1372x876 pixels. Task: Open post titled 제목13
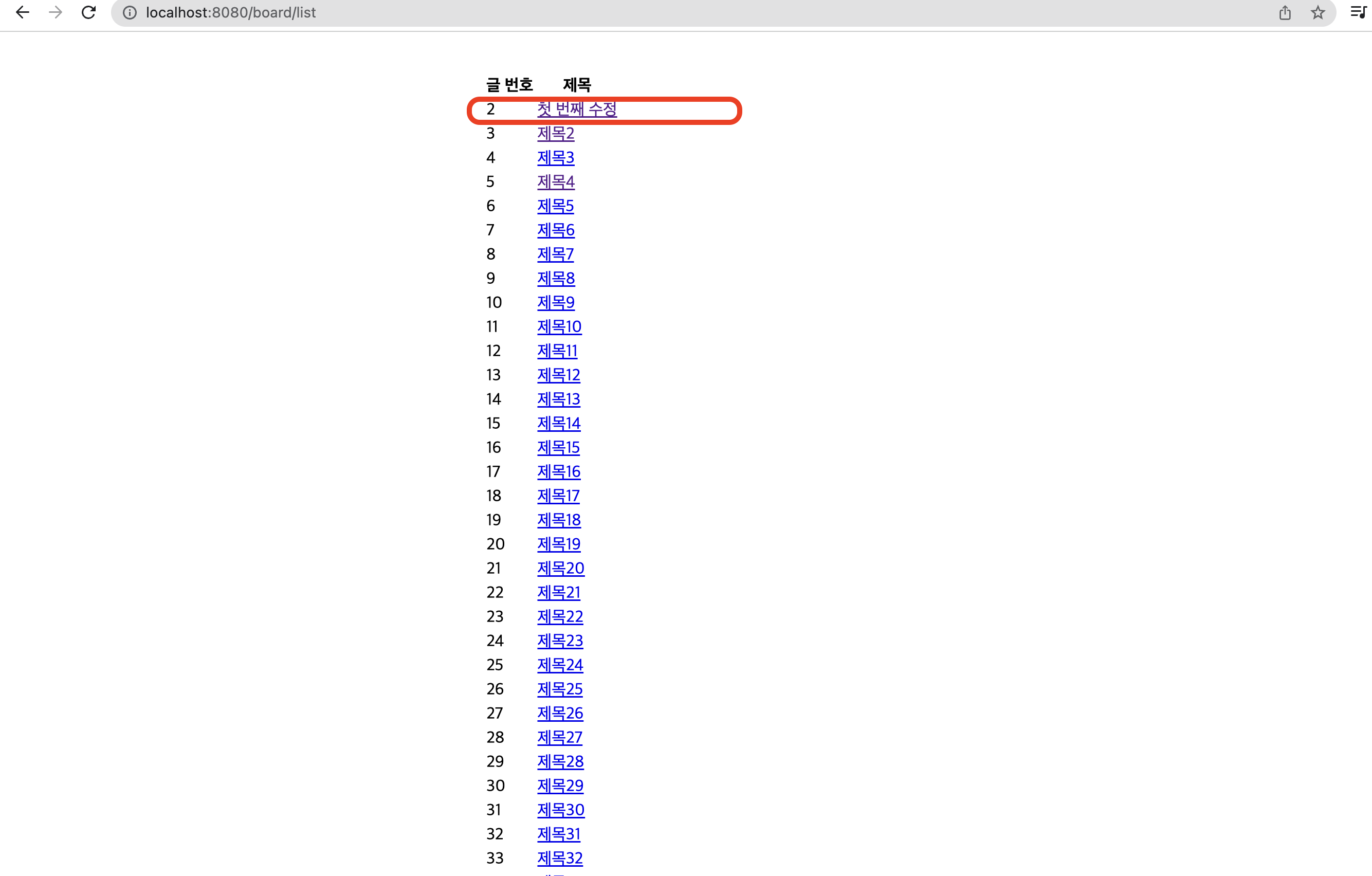[x=558, y=399]
